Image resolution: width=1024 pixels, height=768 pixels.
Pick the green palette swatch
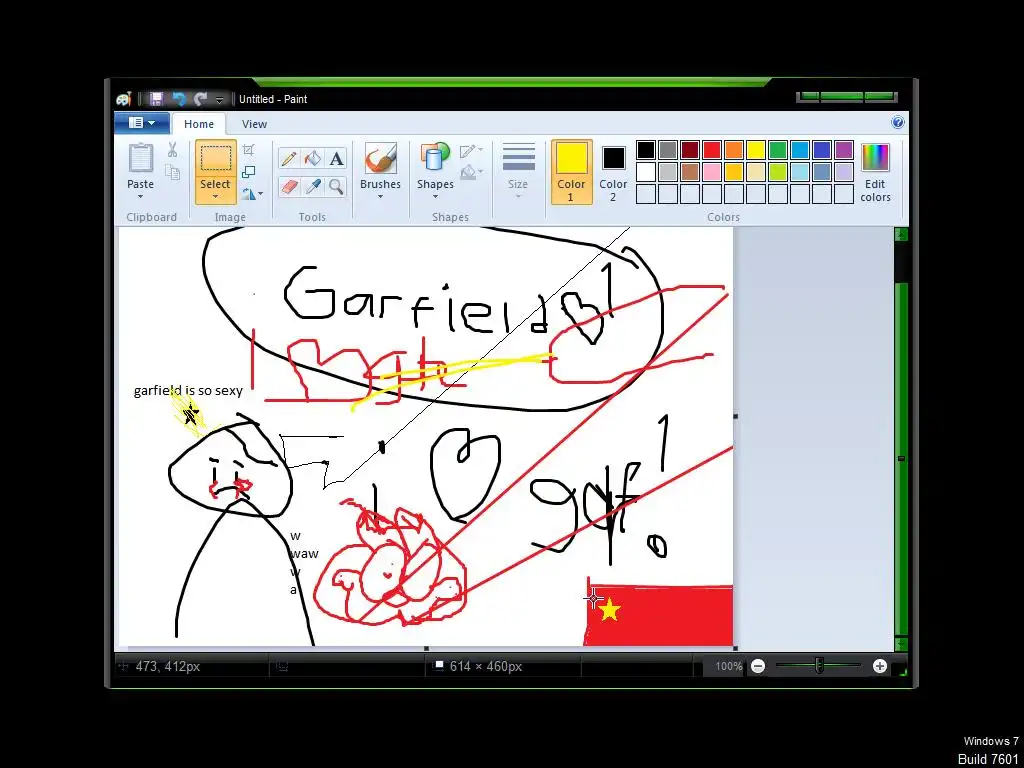point(778,150)
